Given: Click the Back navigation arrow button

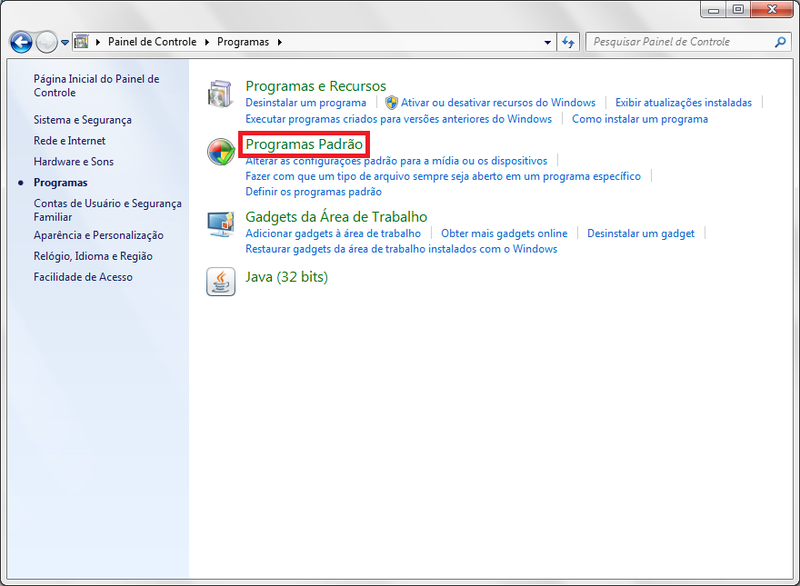Looking at the screenshot, I should coord(21,42).
